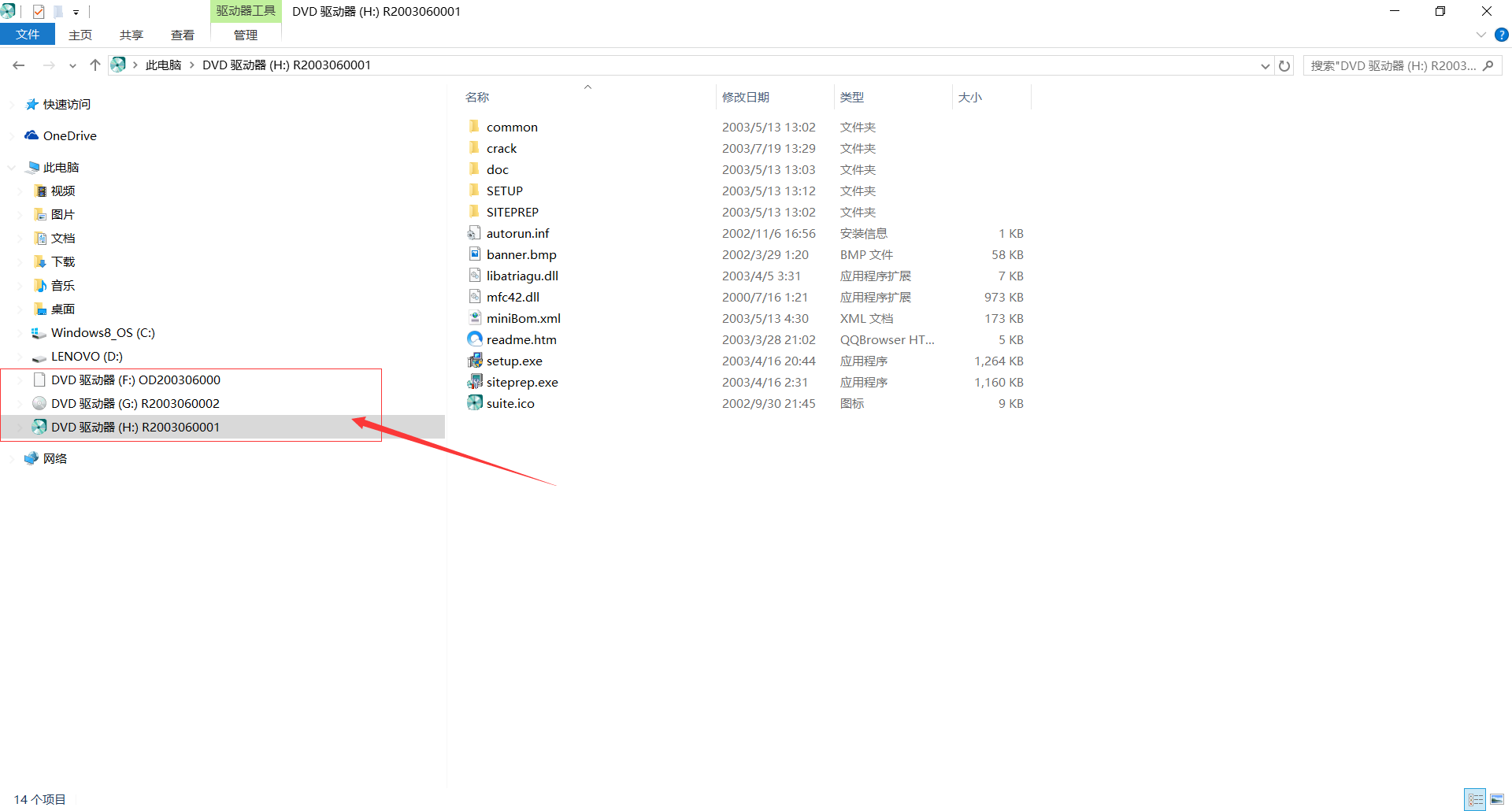This screenshot has height=811, width=1512.
Task: Click the Drive Tools (驱动器工具) tab header
Action: click(246, 11)
